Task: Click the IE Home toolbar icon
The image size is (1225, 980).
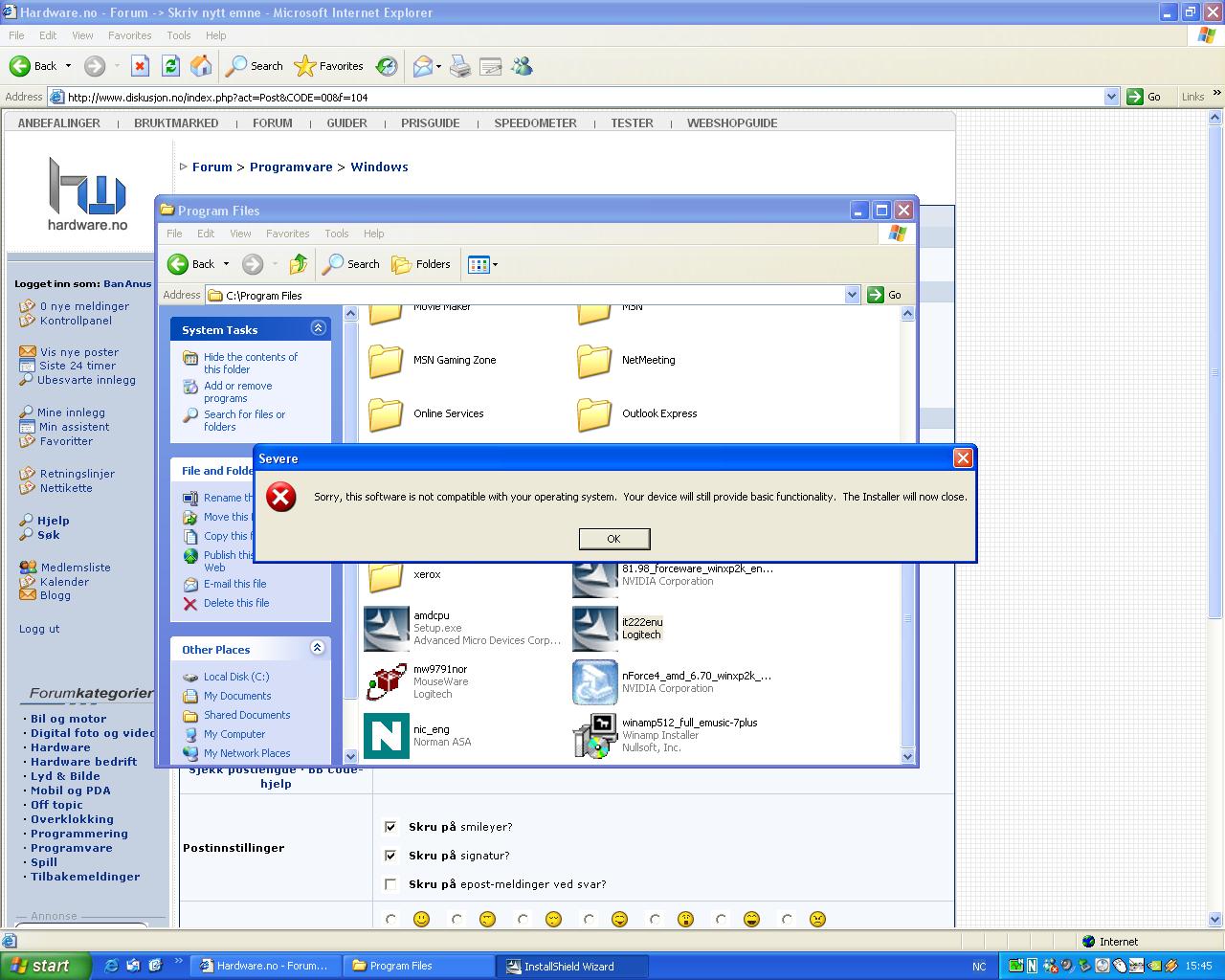Action: (x=201, y=66)
